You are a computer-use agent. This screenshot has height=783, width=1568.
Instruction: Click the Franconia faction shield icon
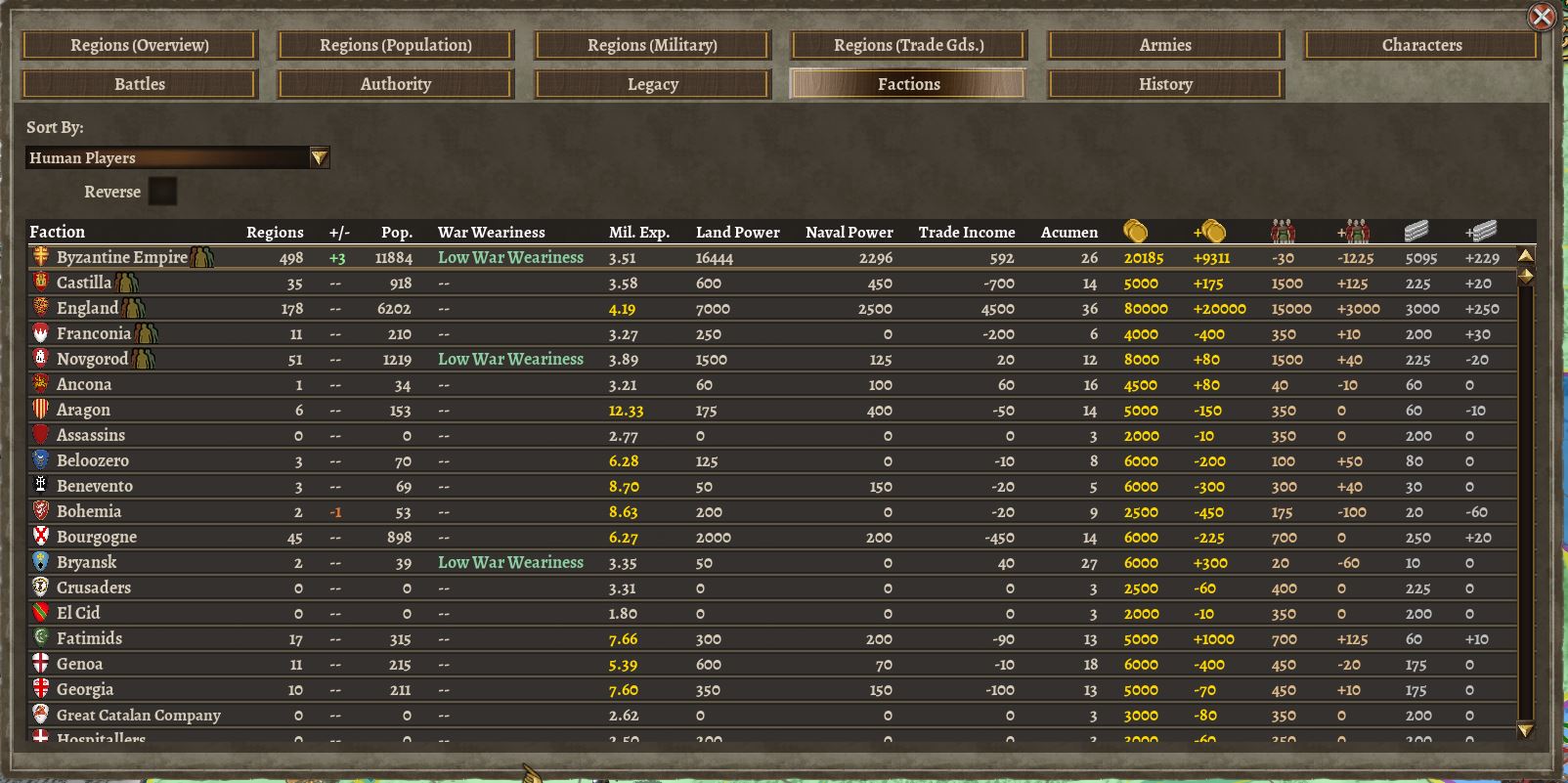41,333
